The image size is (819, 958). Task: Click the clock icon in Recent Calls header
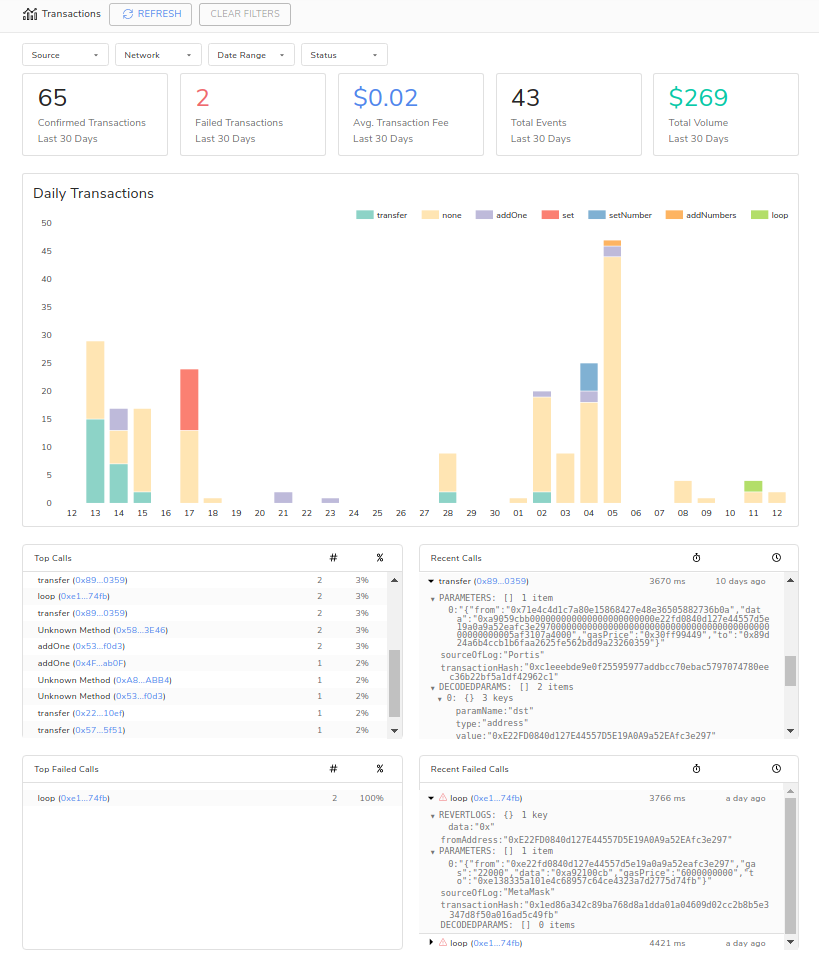pos(776,558)
